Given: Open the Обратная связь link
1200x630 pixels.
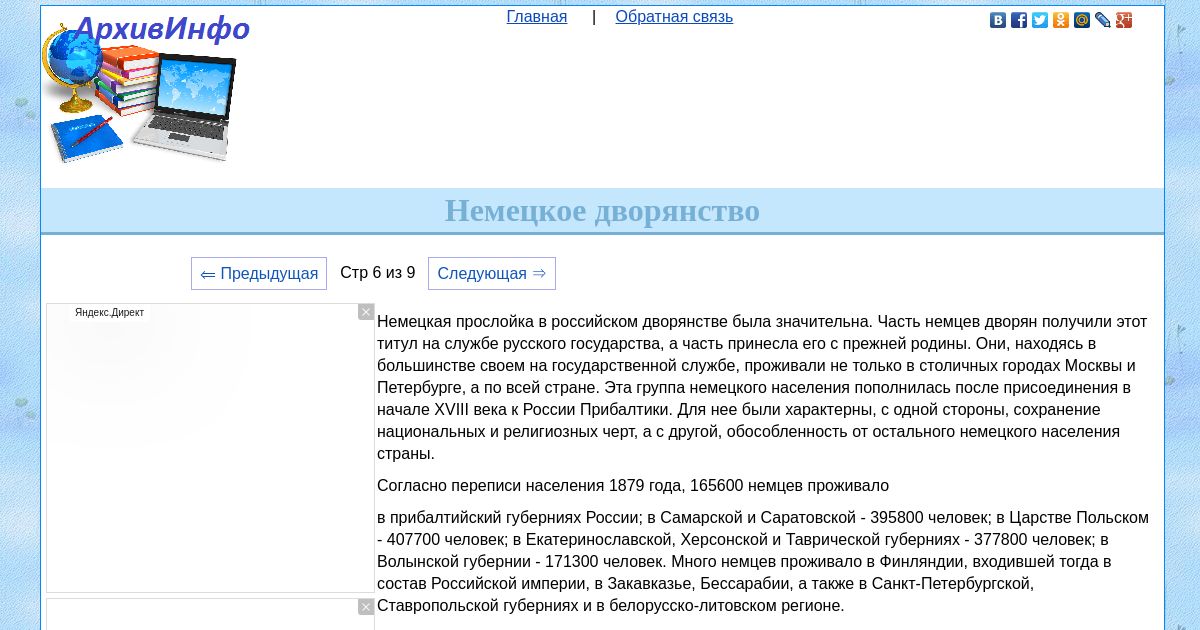Looking at the screenshot, I should pos(674,17).
